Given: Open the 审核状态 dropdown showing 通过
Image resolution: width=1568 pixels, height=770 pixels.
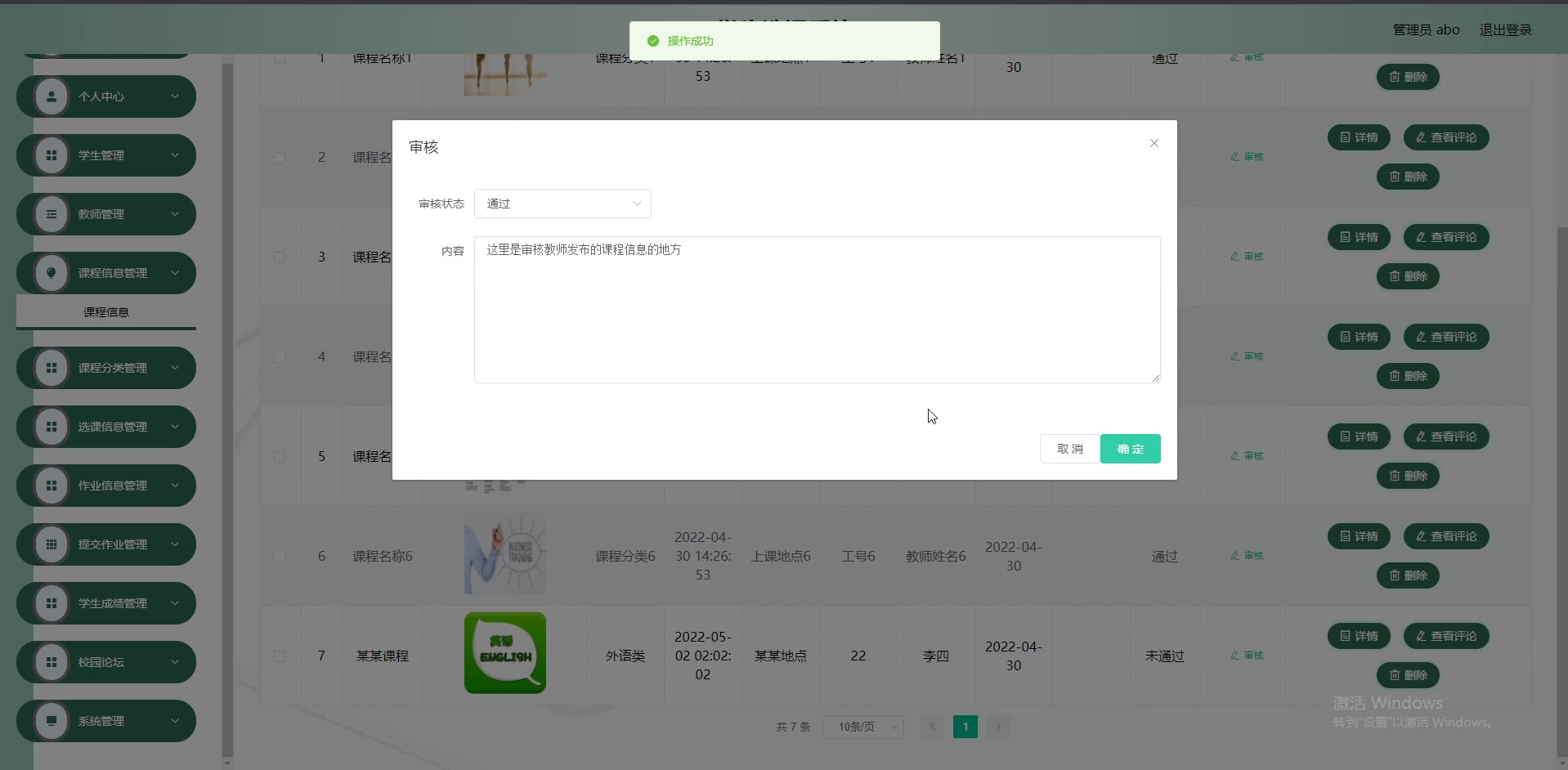Looking at the screenshot, I should [562, 204].
